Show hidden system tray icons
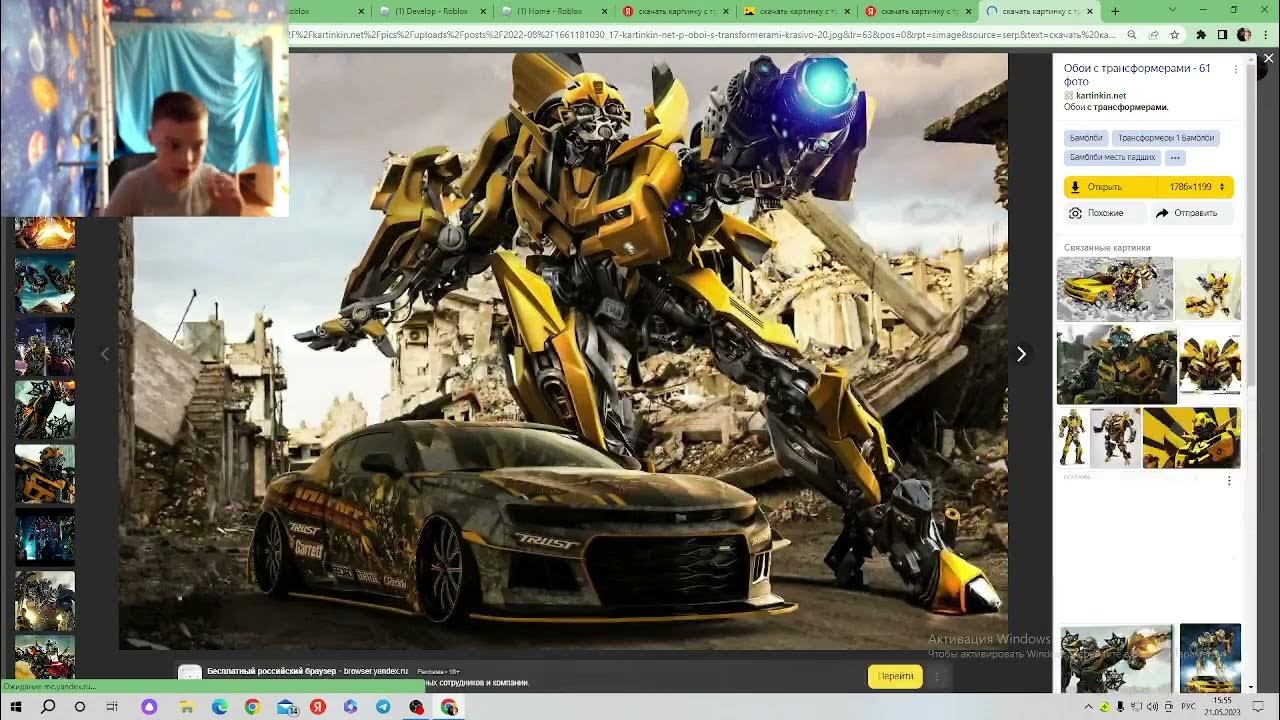1280x720 pixels. click(1089, 707)
